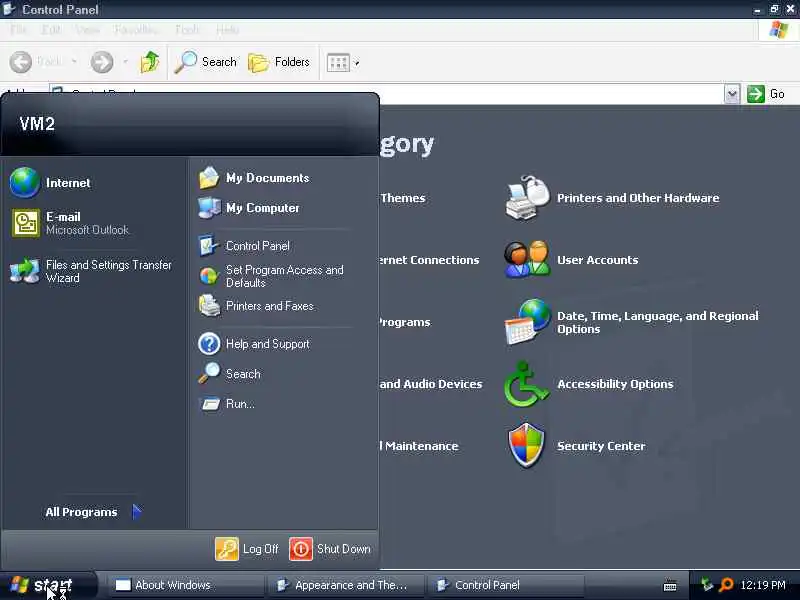
Task: Click the Search toolbar button
Action: [205, 62]
